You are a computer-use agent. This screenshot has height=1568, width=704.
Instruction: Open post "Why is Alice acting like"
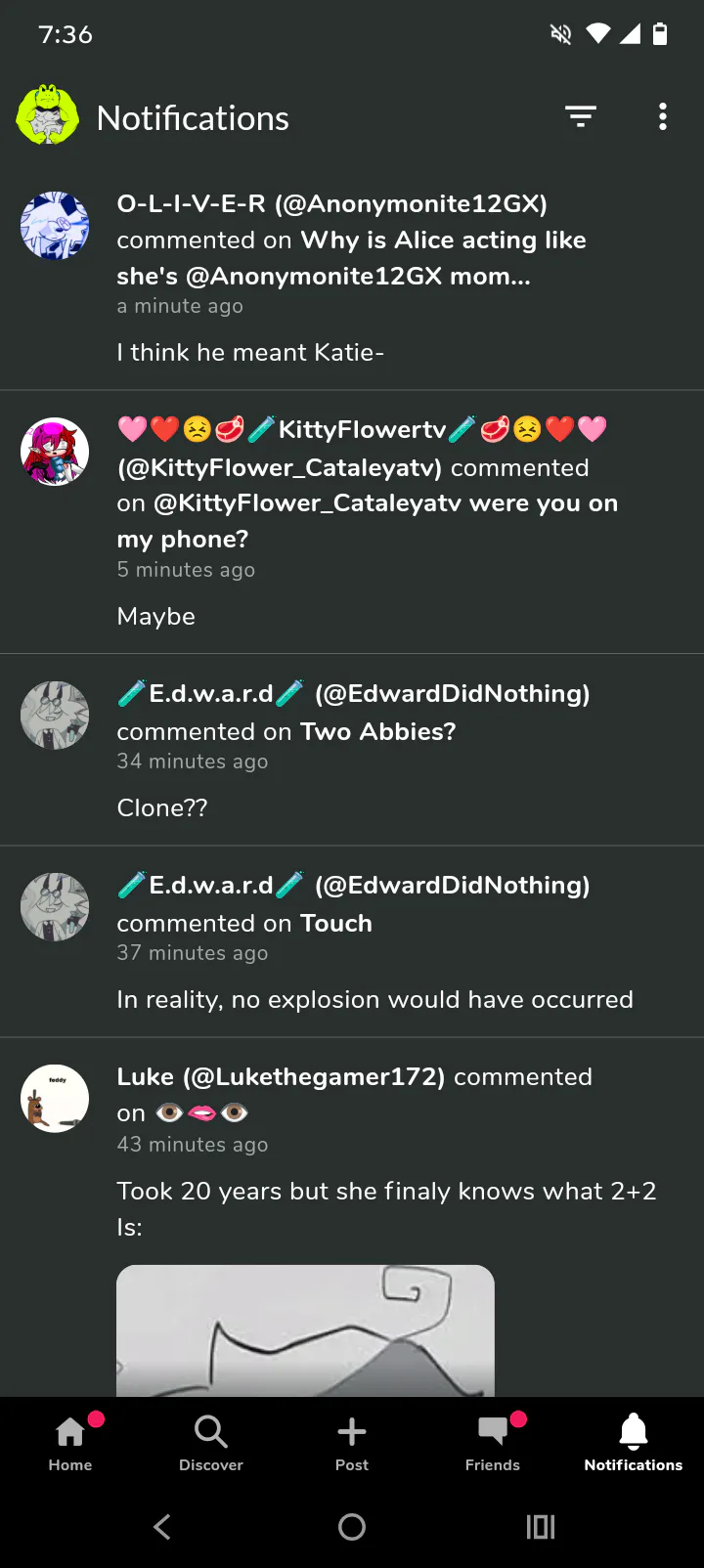[443, 240]
